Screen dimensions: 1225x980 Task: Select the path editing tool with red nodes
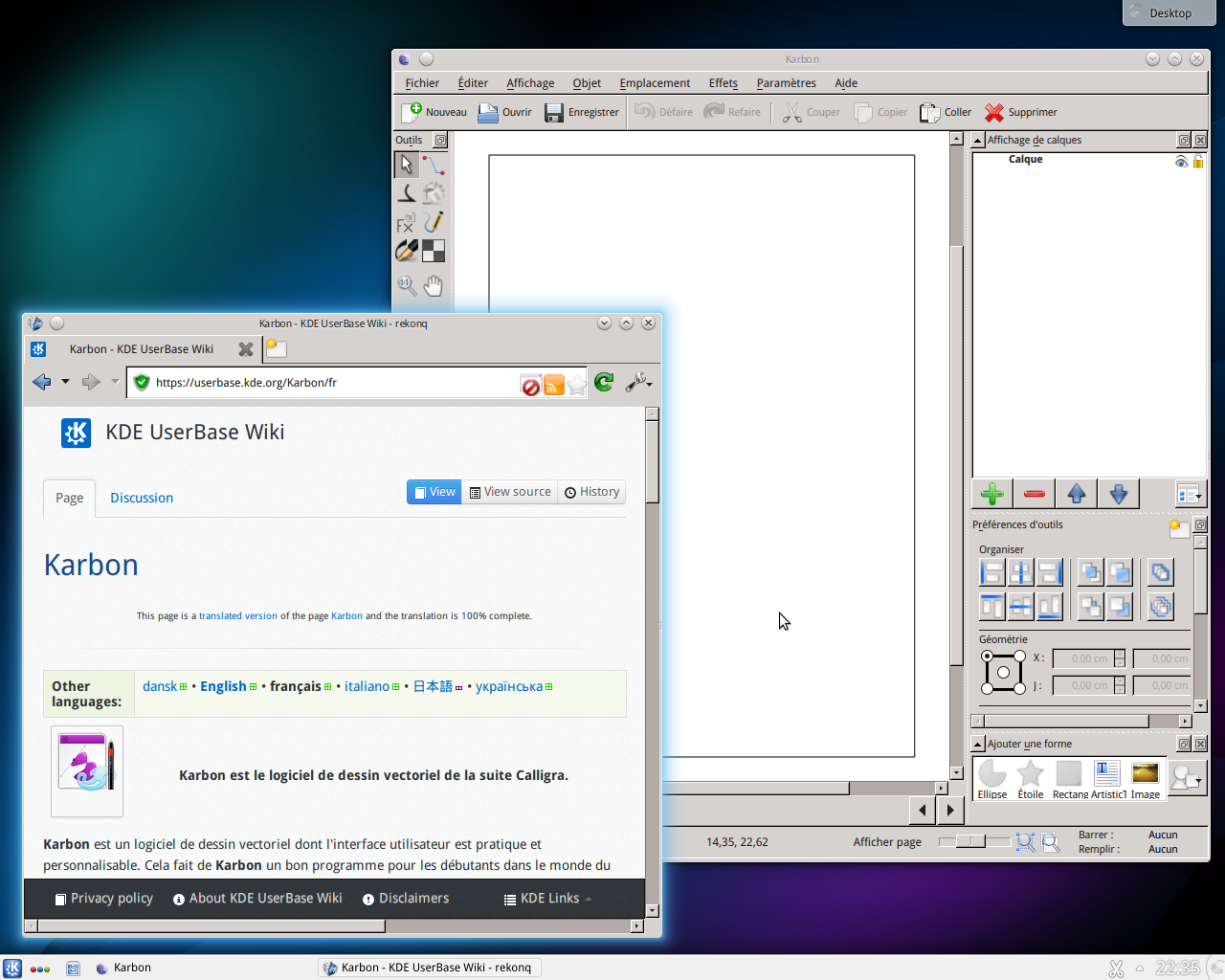[434, 165]
